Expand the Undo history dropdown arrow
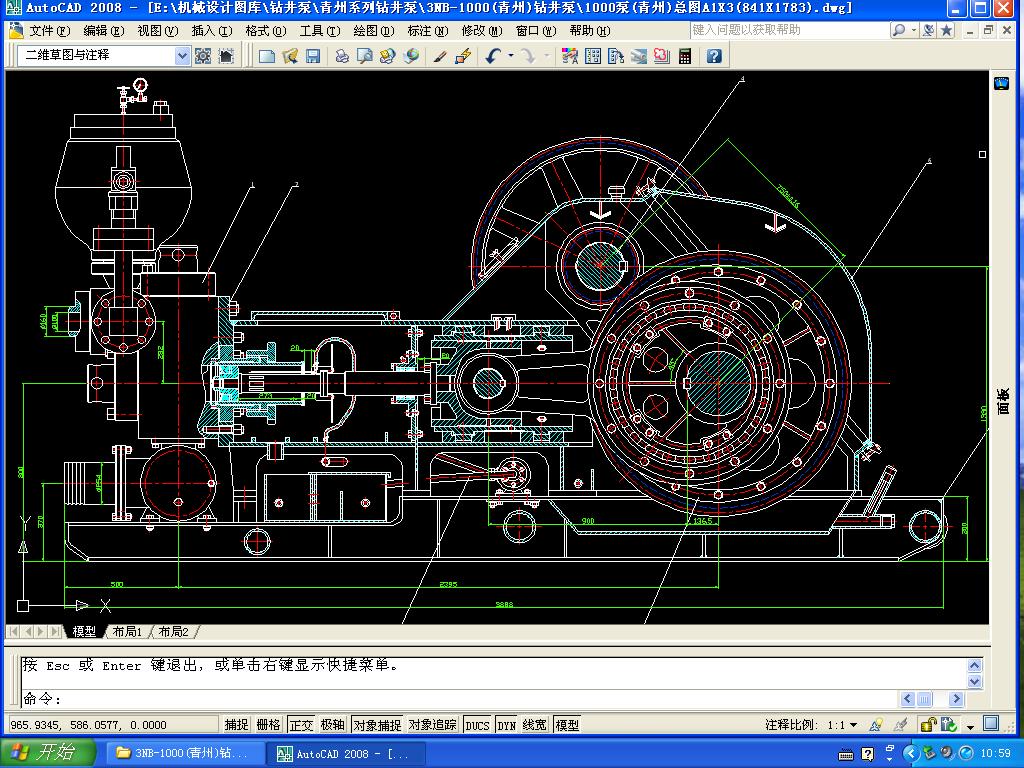 point(511,56)
